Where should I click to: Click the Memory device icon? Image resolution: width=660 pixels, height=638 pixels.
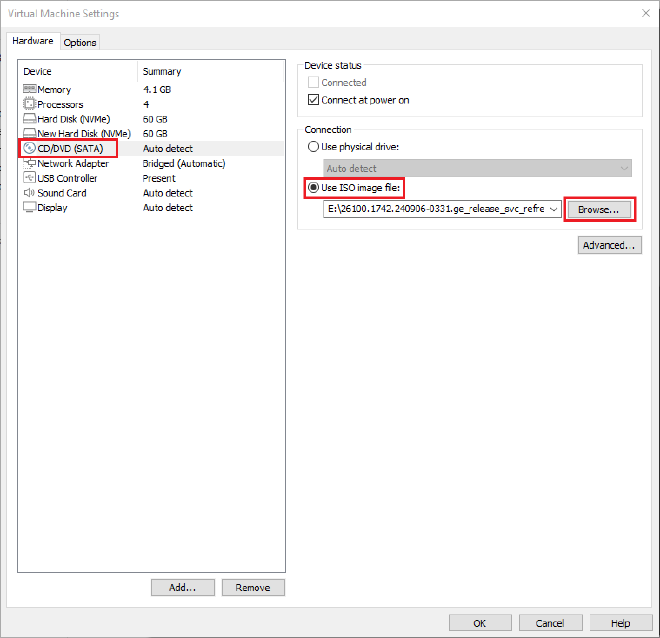[29, 90]
